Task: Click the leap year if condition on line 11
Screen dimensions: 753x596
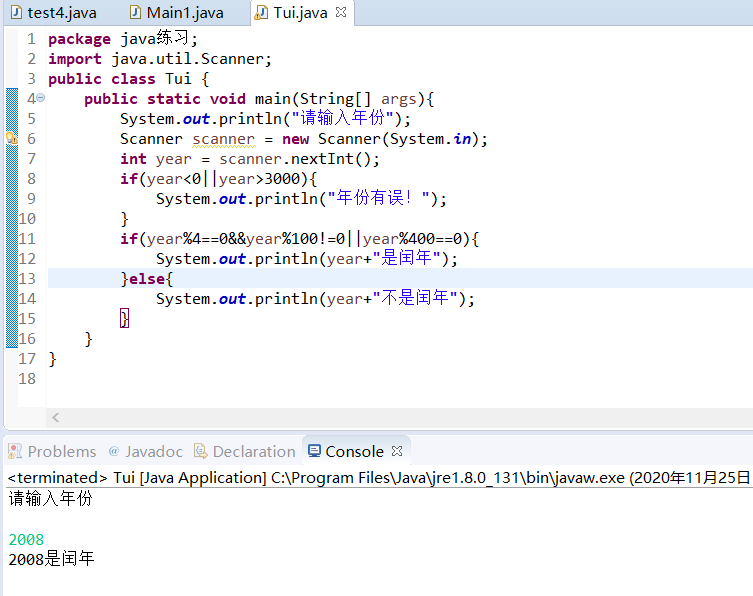Action: pos(300,239)
